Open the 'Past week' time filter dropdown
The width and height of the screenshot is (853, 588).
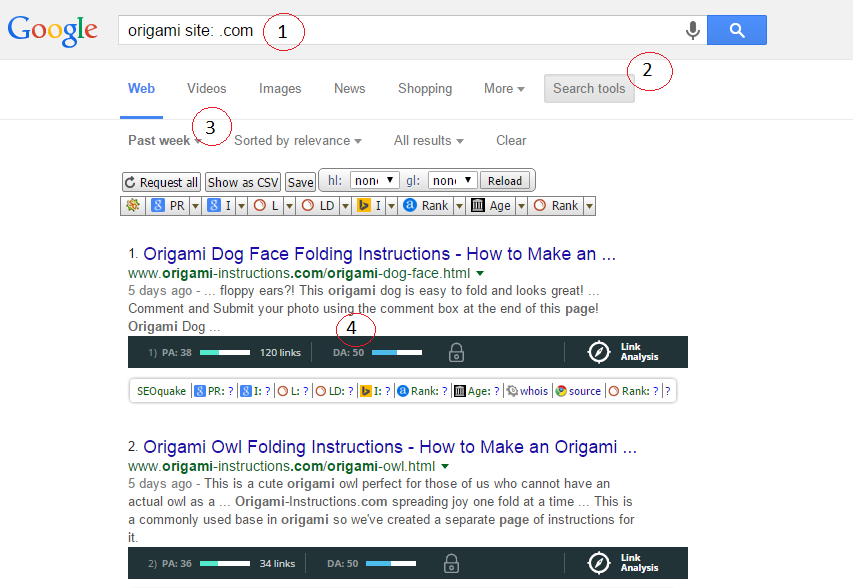(x=165, y=140)
